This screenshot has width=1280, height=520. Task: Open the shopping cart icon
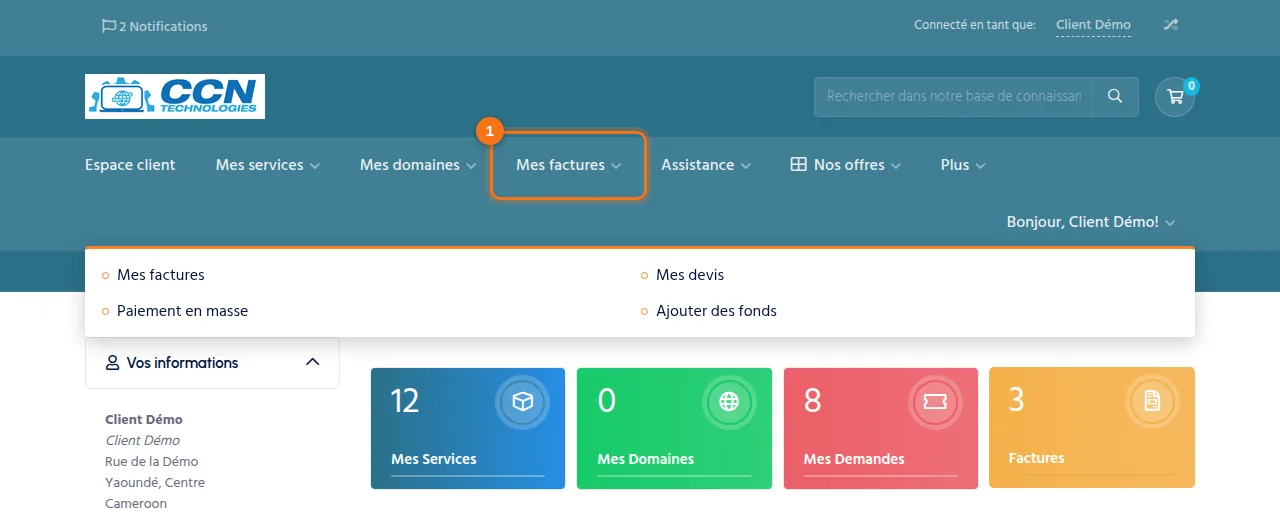click(x=1175, y=97)
